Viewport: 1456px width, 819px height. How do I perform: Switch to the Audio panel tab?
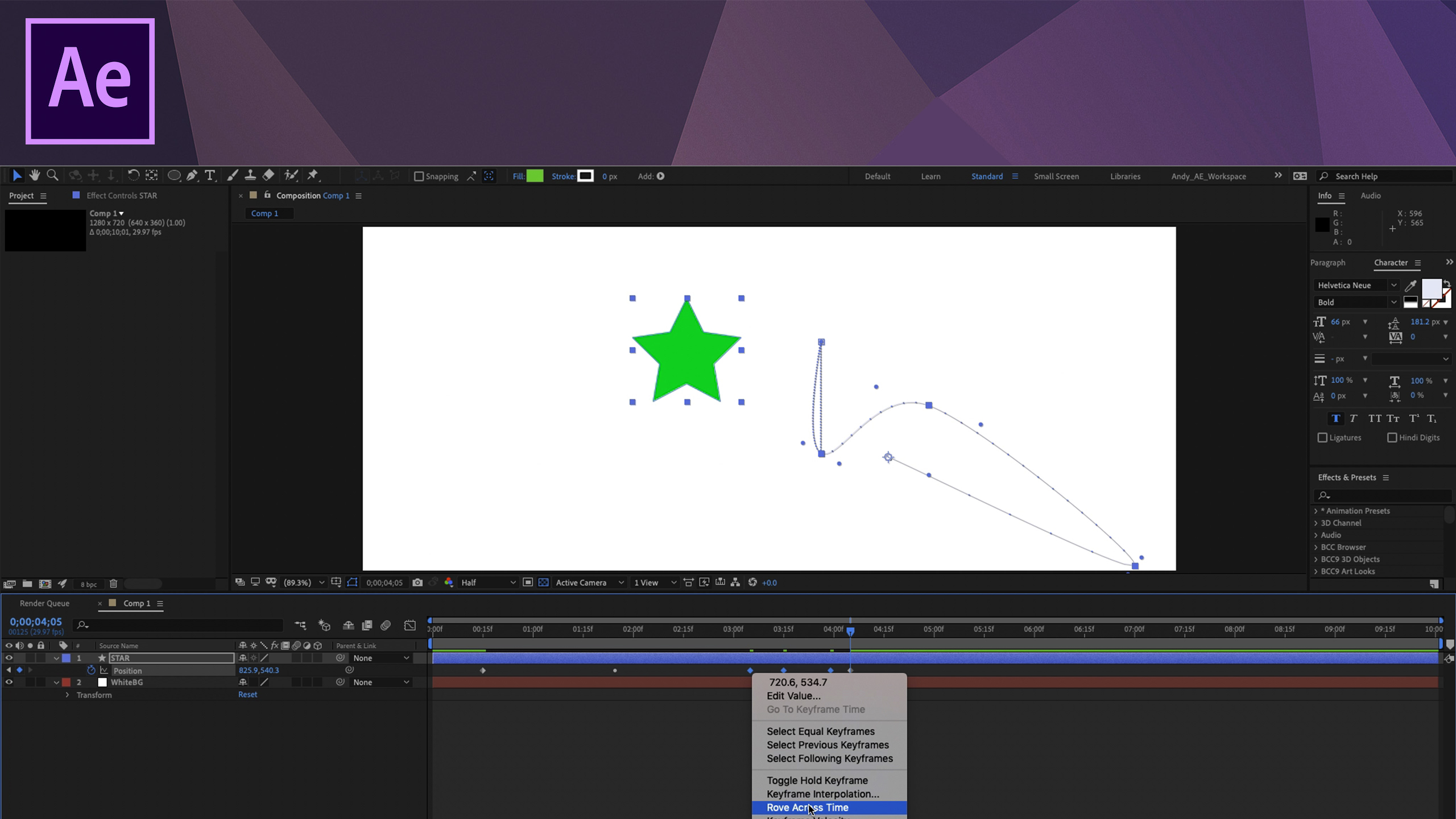(1371, 195)
